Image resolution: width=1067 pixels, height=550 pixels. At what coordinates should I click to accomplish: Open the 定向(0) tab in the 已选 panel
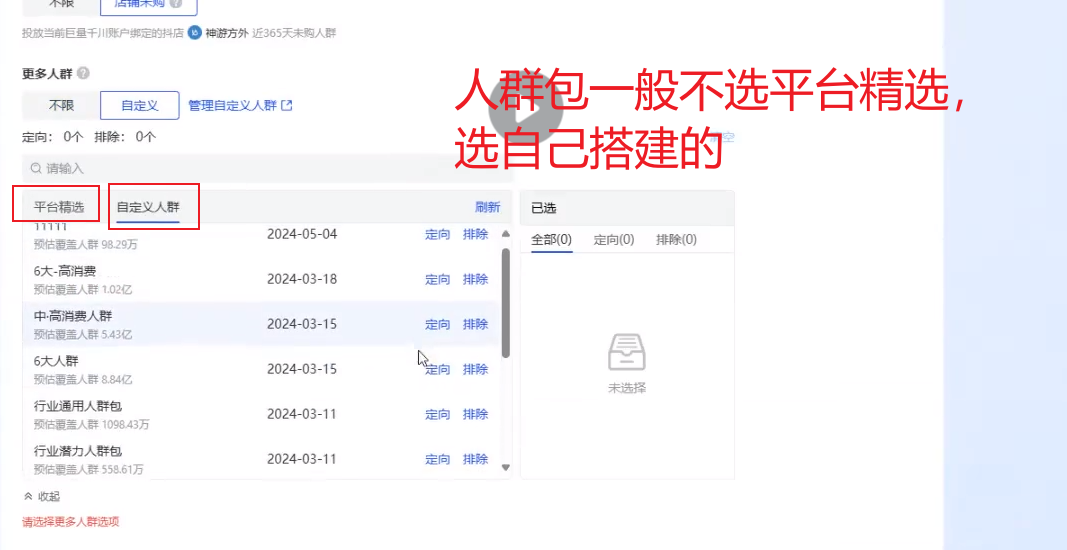[614, 240]
